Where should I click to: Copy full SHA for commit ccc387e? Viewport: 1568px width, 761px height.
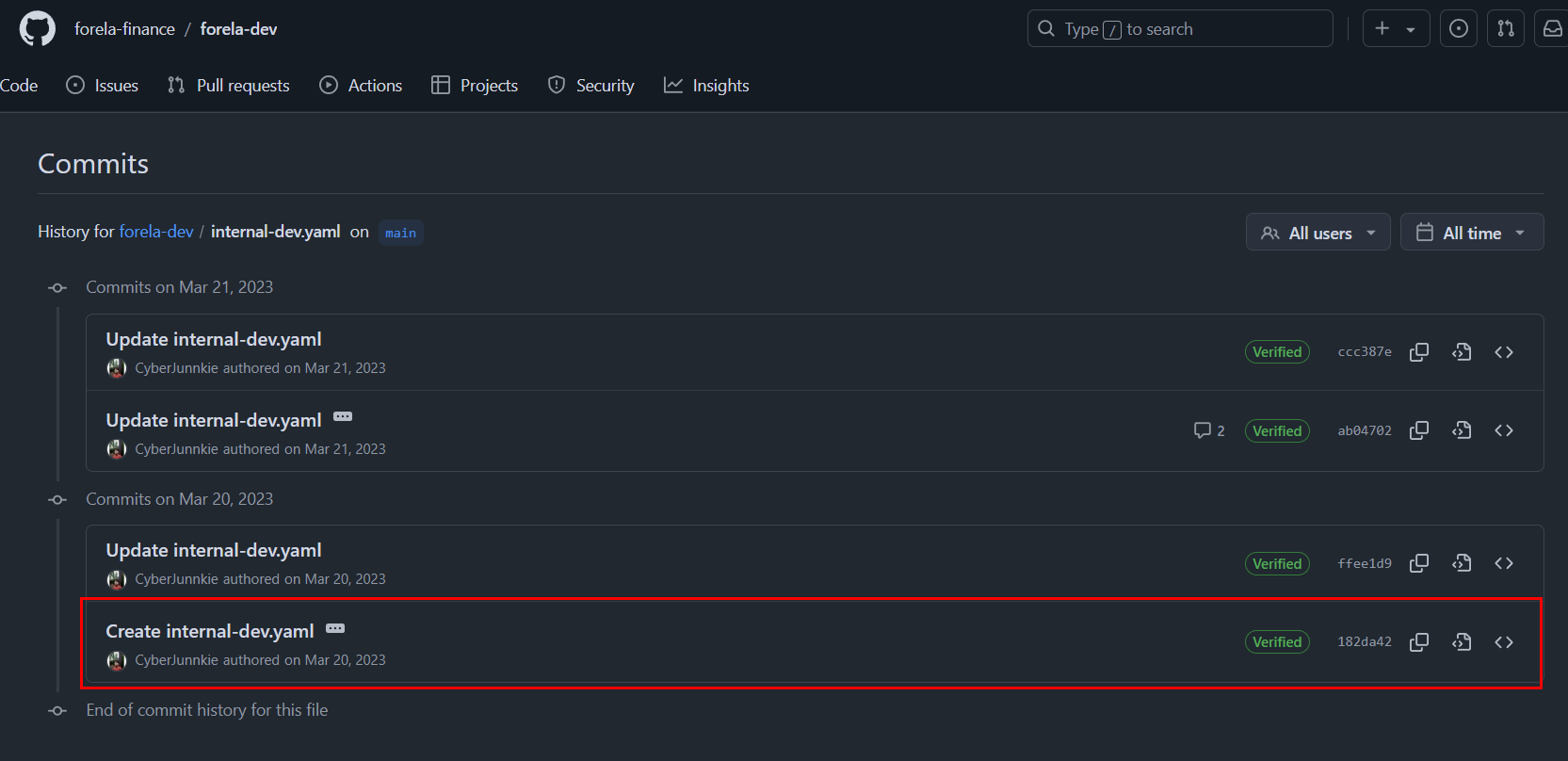[x=1419, y=352]
